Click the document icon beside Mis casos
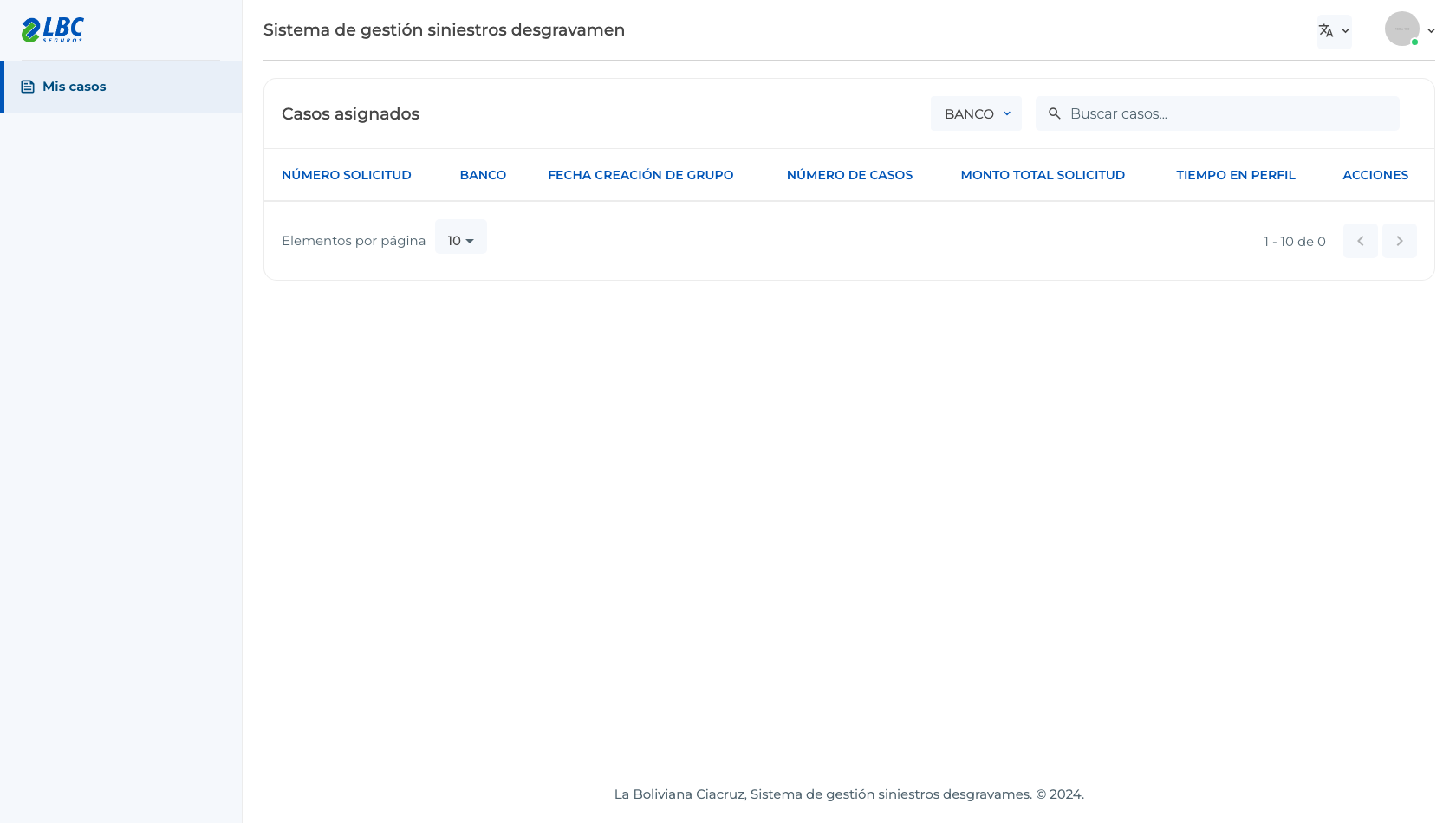This screenshot has height=823, width=1456. pos(28,87)
